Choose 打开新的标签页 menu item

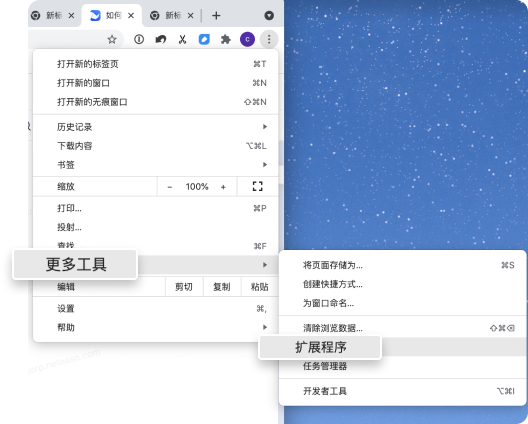pyautogui.click(x=156, y=64)
